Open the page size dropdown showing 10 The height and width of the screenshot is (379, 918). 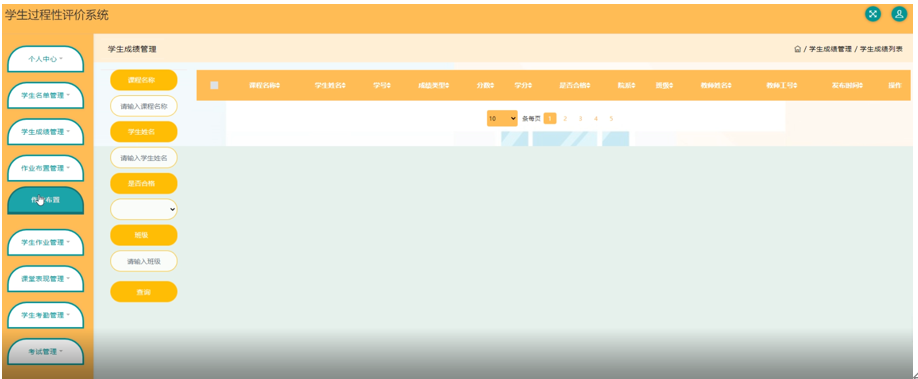click(502, 118)
